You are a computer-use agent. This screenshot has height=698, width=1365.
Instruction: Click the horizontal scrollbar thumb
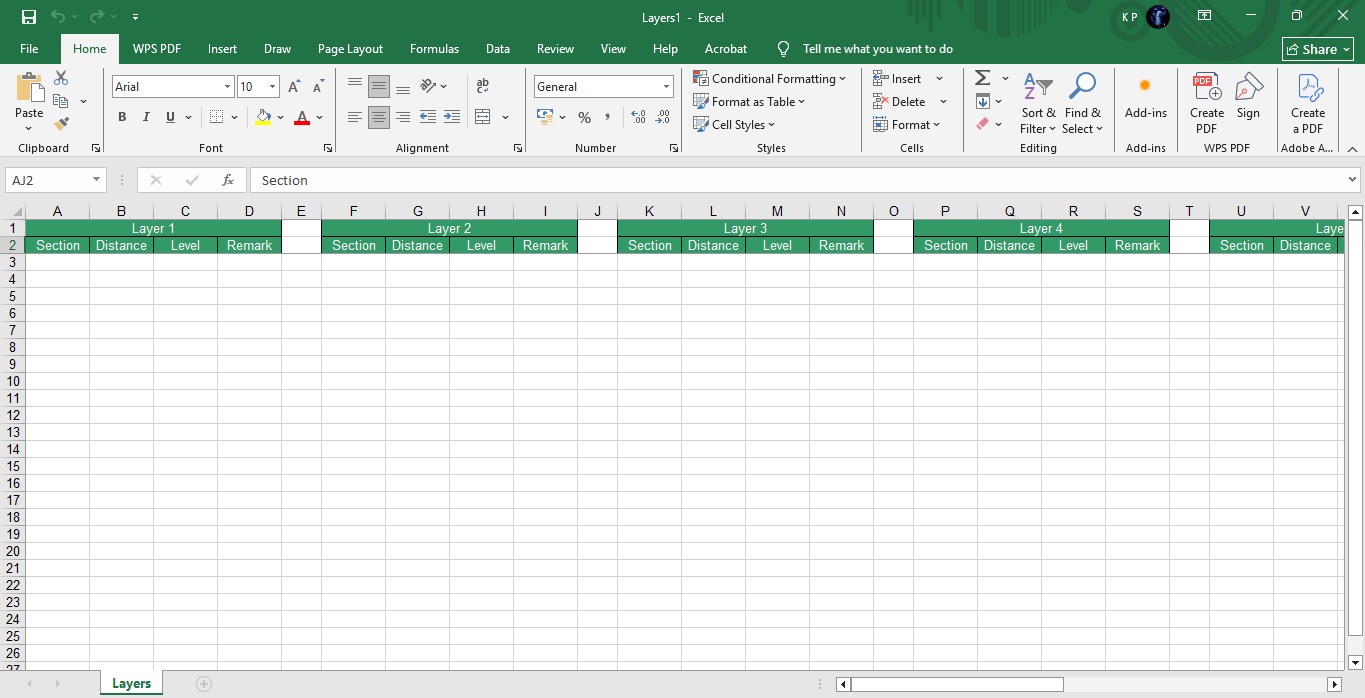point(957,684)
